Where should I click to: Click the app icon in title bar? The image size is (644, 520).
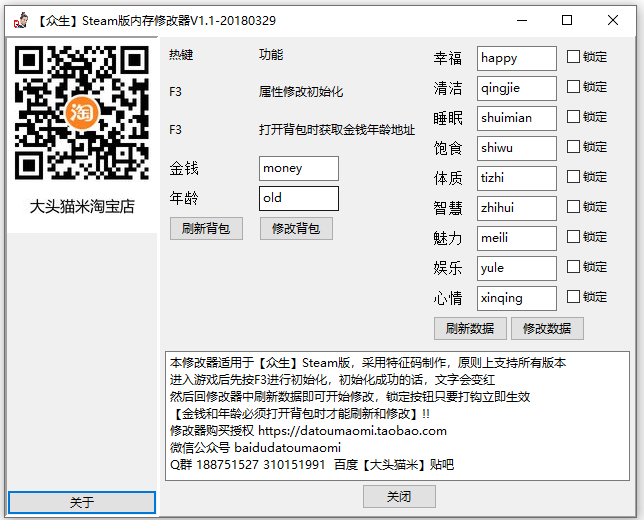point(21,20)
